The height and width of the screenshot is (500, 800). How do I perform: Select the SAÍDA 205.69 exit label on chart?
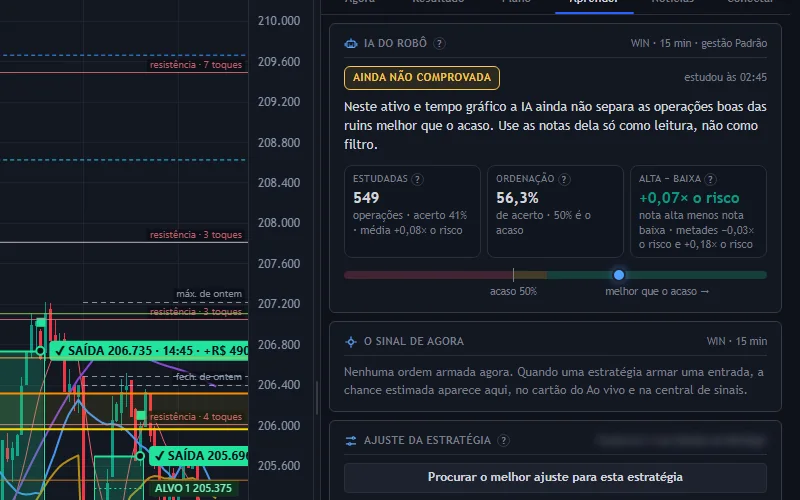coord(199,456)
